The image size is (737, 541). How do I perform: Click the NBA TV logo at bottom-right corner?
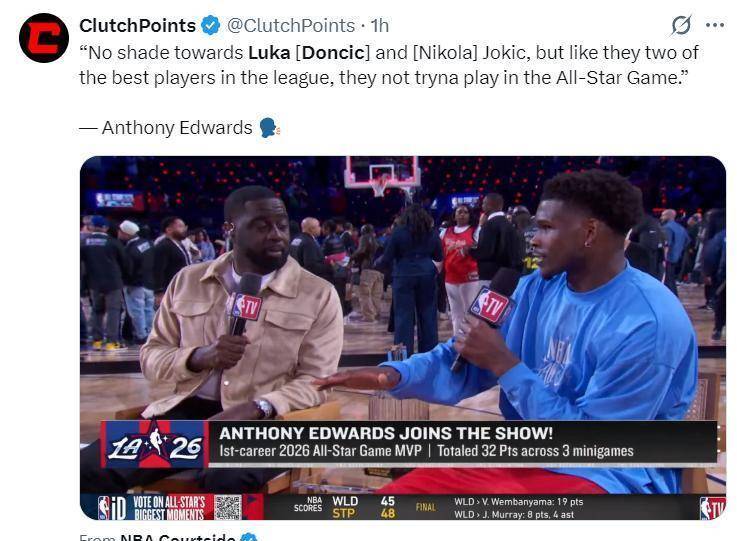click(712, 508)
